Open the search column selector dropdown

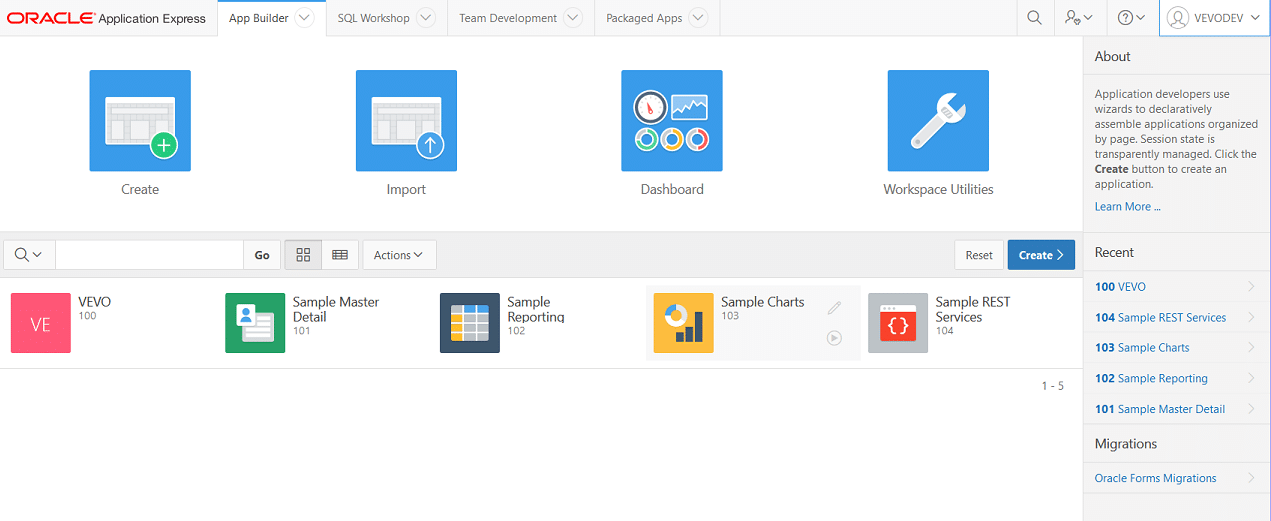click(29, 255)
